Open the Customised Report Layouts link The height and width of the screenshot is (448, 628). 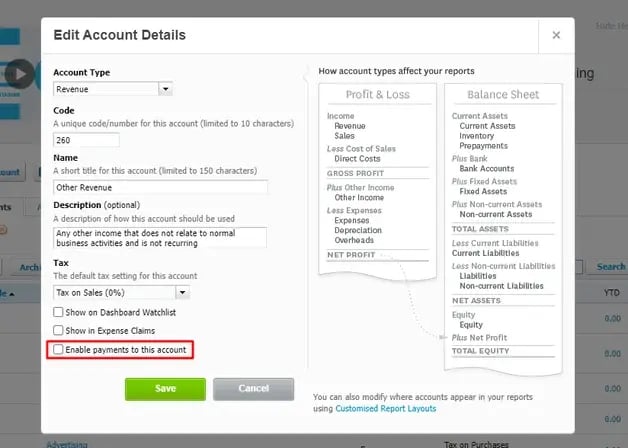pyautogui.click(x=386, y=408)
